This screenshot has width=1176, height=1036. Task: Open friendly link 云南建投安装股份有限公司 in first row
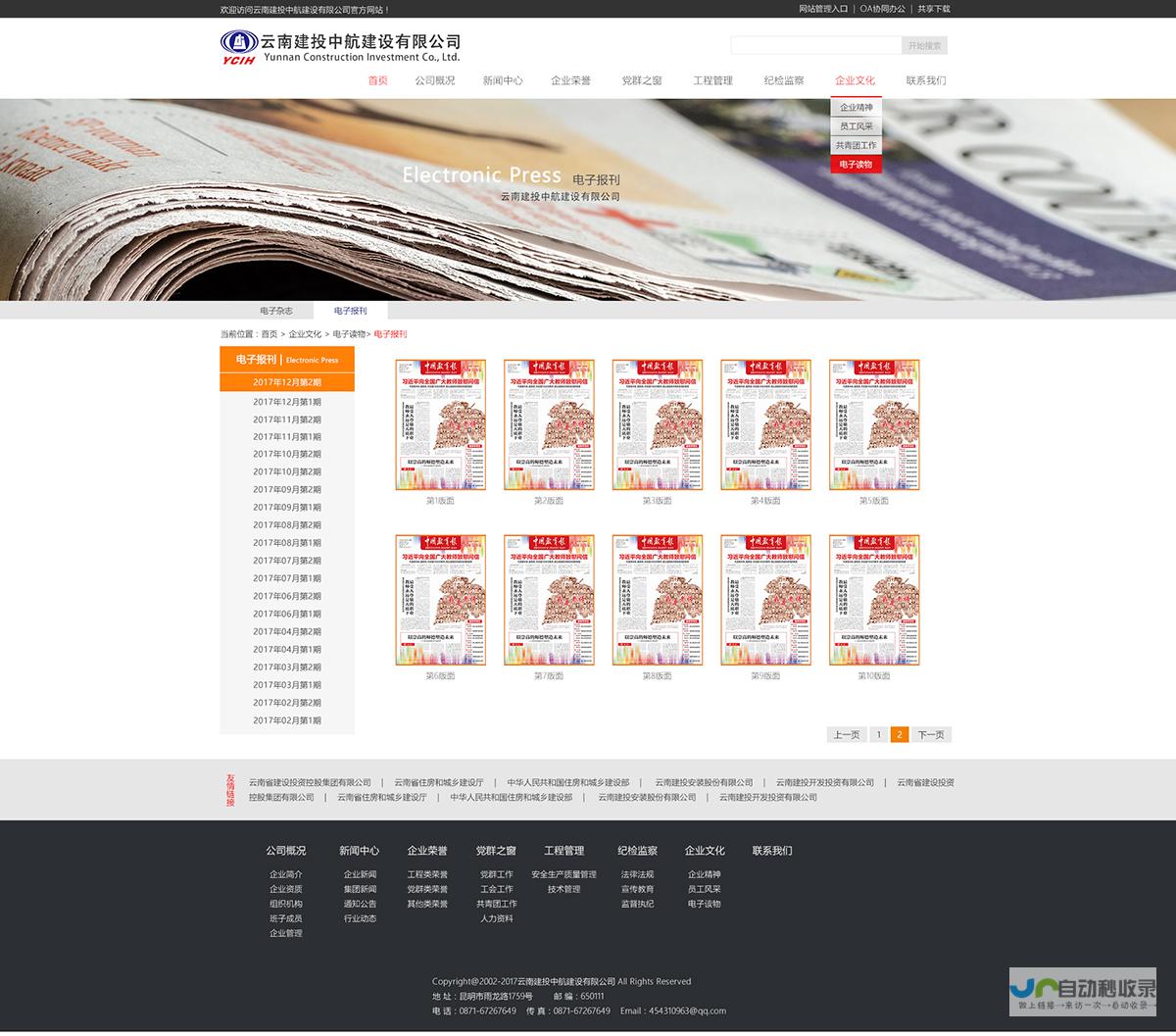click(705, 782)
